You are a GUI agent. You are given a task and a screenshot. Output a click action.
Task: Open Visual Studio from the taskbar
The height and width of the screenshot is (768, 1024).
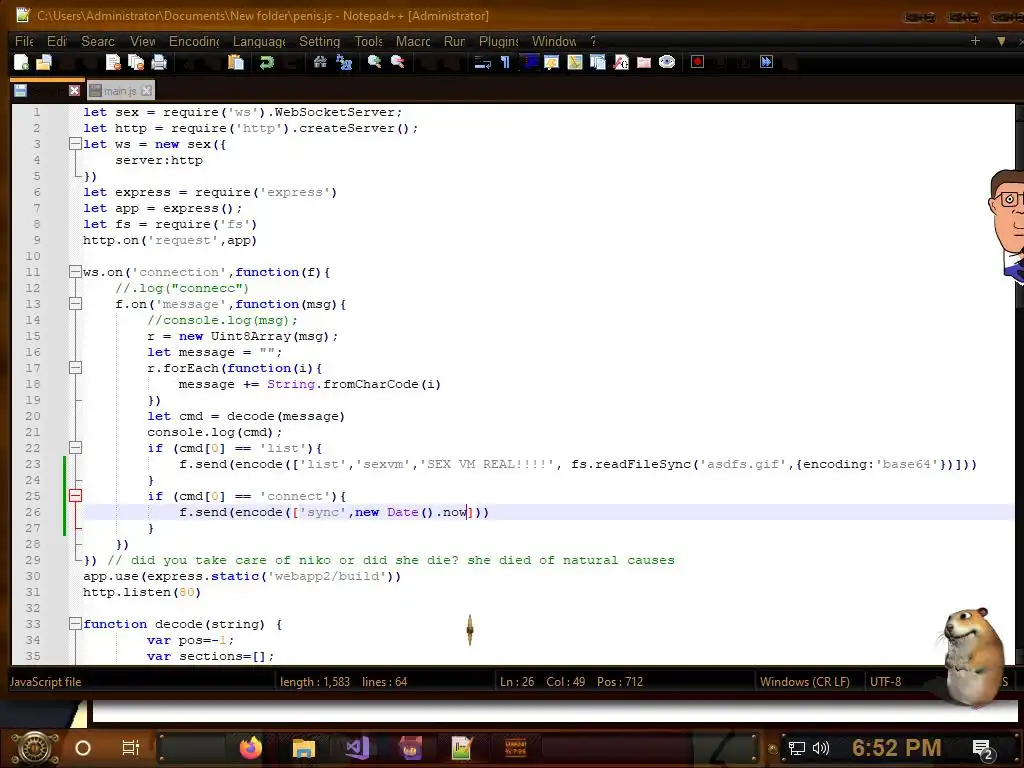click(x=357, y=748)
